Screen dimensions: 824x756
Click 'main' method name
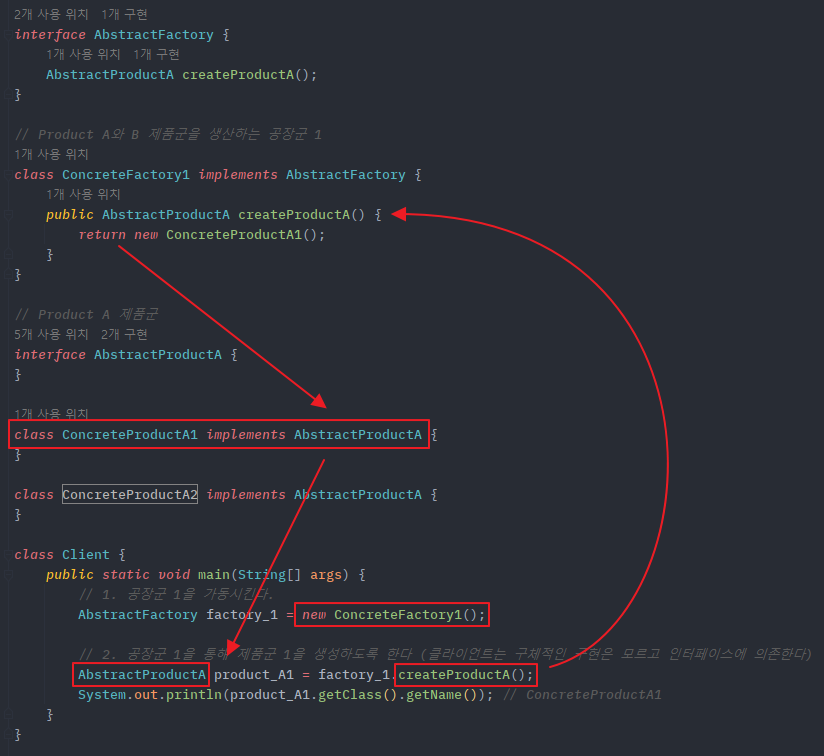click(x=214, y=574)
